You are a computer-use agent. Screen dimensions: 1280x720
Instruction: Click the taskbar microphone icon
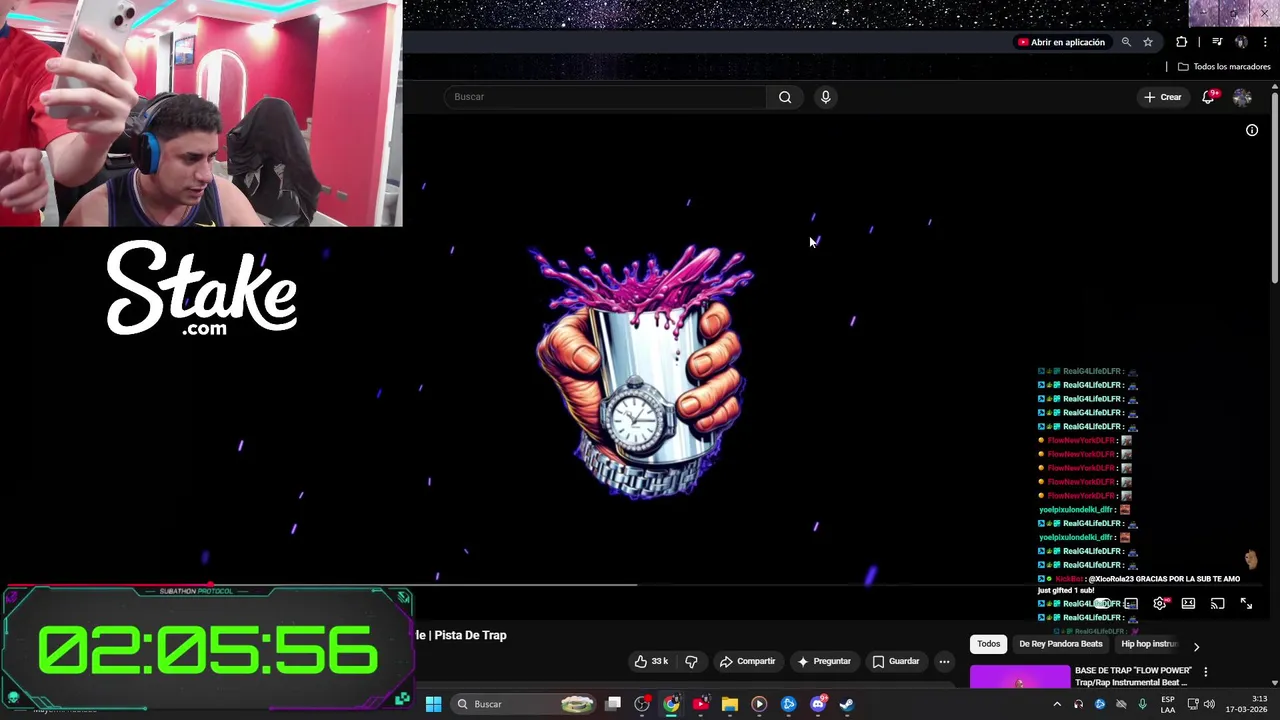coord(1142,704)
